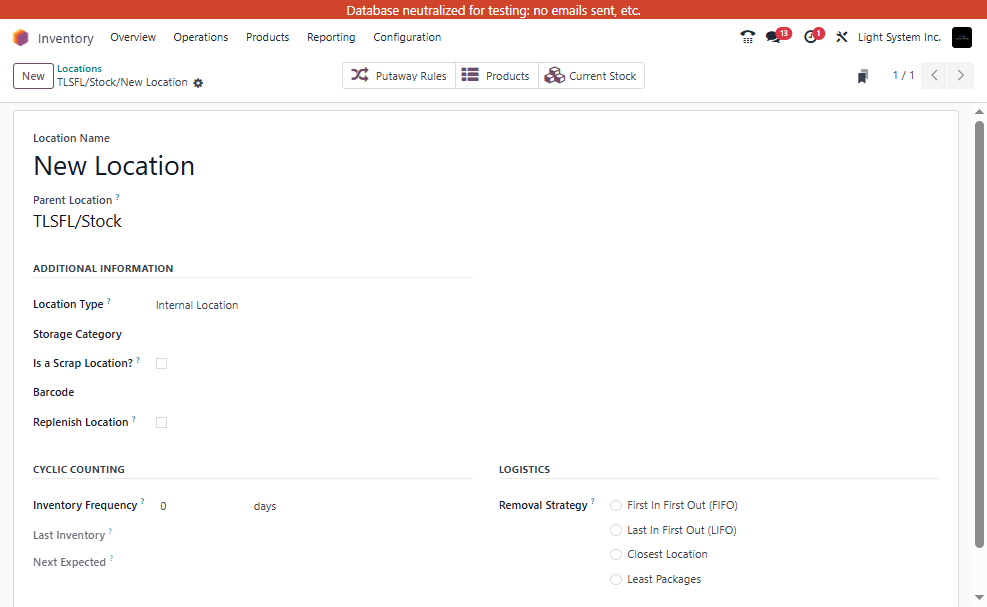Screen dimensions: 987x607
Task: Open the debug tools icon
Action: (x=842, y=37)
